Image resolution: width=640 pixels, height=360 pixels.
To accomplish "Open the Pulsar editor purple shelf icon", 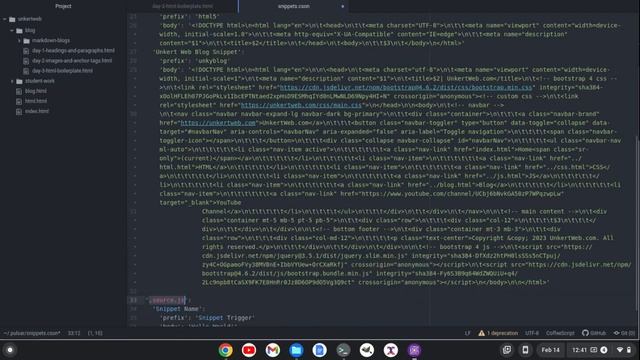I will [414, 350].
